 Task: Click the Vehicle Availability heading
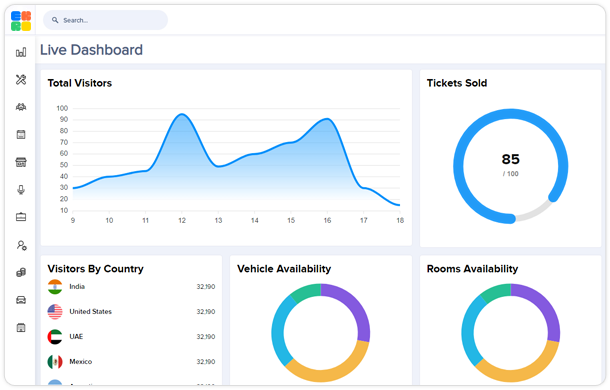coord(284,269)
